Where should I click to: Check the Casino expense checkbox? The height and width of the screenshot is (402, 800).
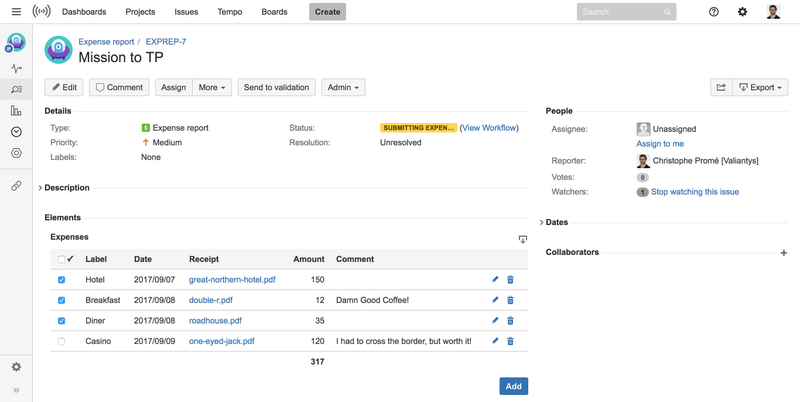[61, 341]
